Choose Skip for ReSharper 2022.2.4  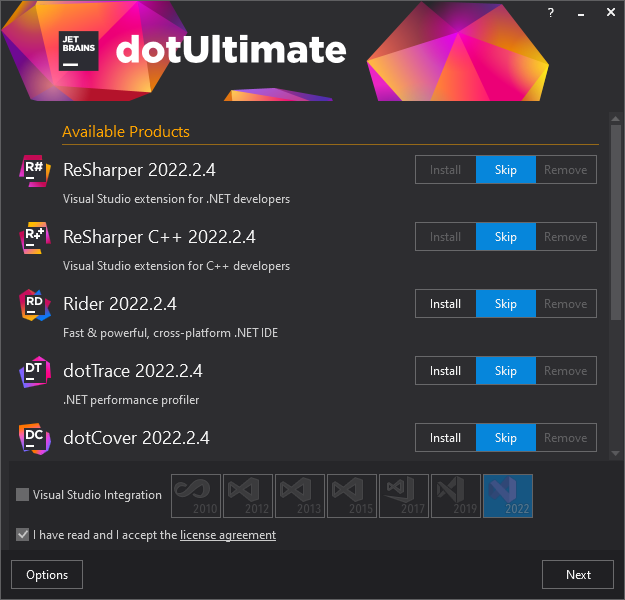(x=505, y=169)
